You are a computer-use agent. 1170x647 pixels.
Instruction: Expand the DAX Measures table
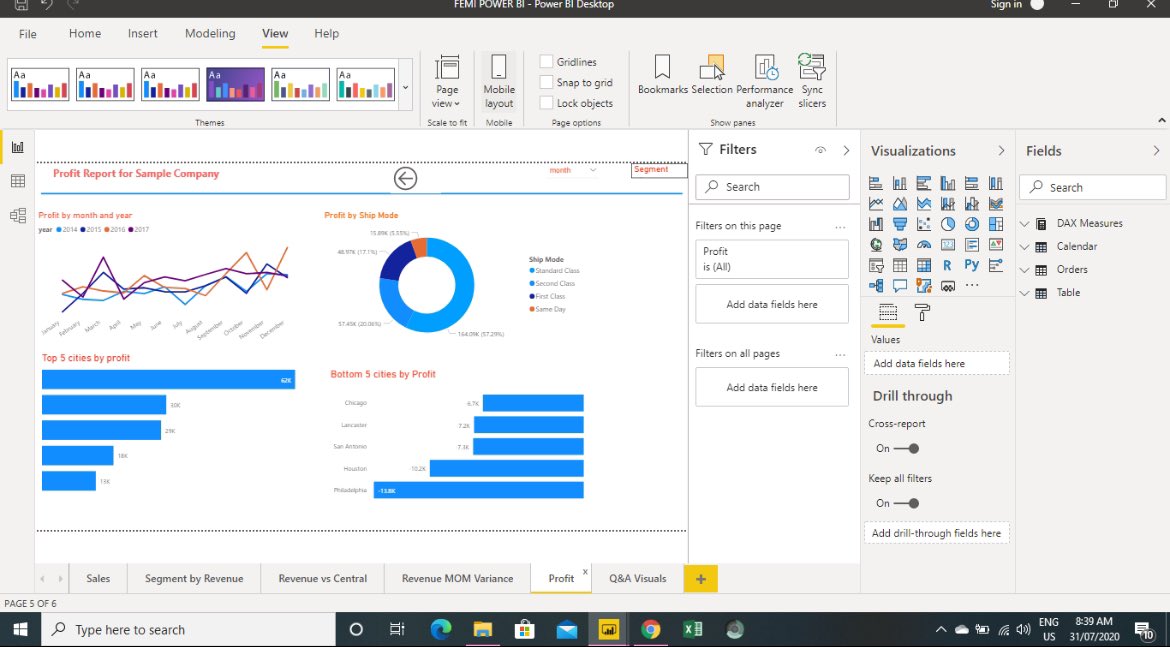pos(1024,223)
